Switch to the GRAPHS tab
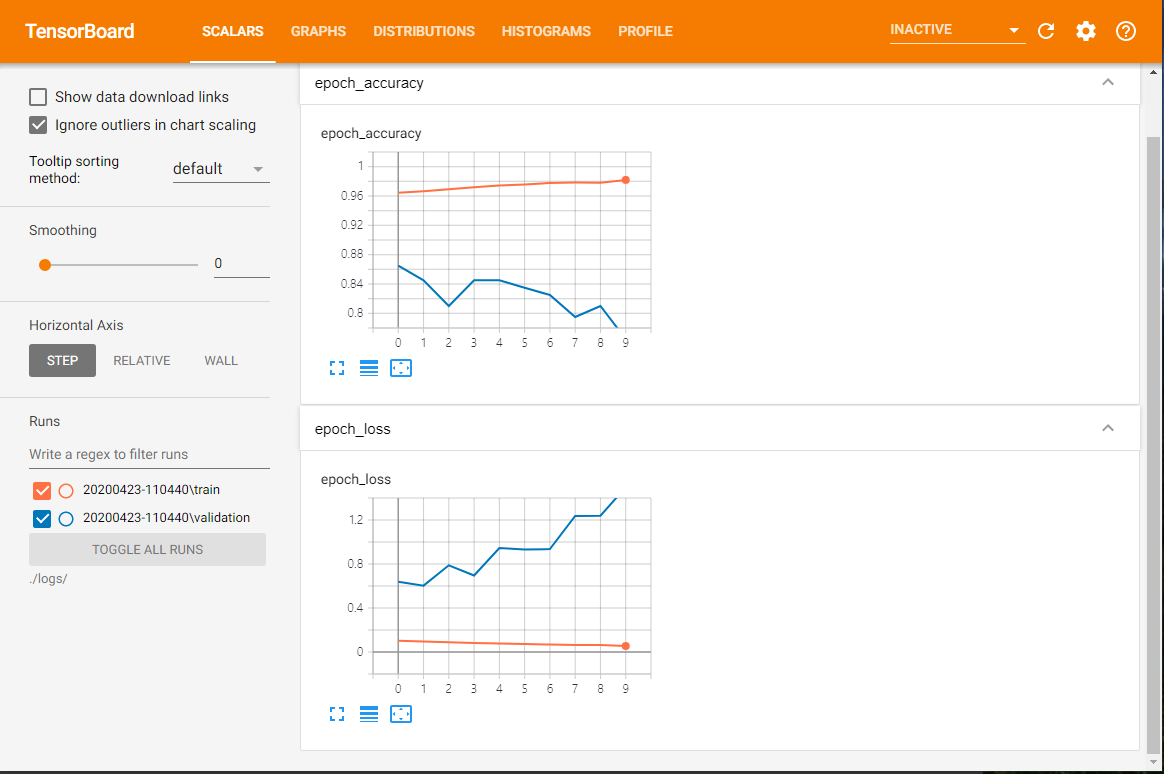1164x774 pixels. point(318,31)
